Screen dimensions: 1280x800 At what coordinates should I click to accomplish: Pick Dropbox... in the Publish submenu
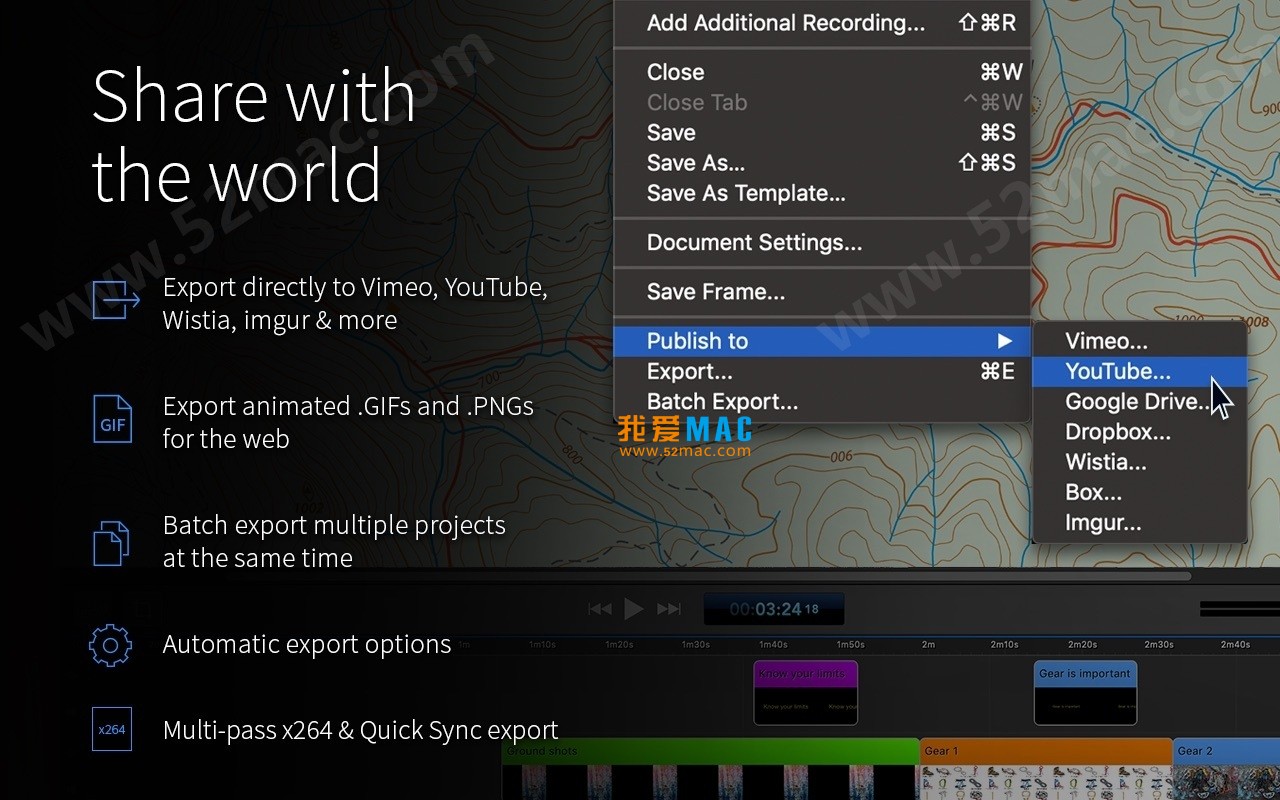pyautogui.click(x=1140, y=432)
